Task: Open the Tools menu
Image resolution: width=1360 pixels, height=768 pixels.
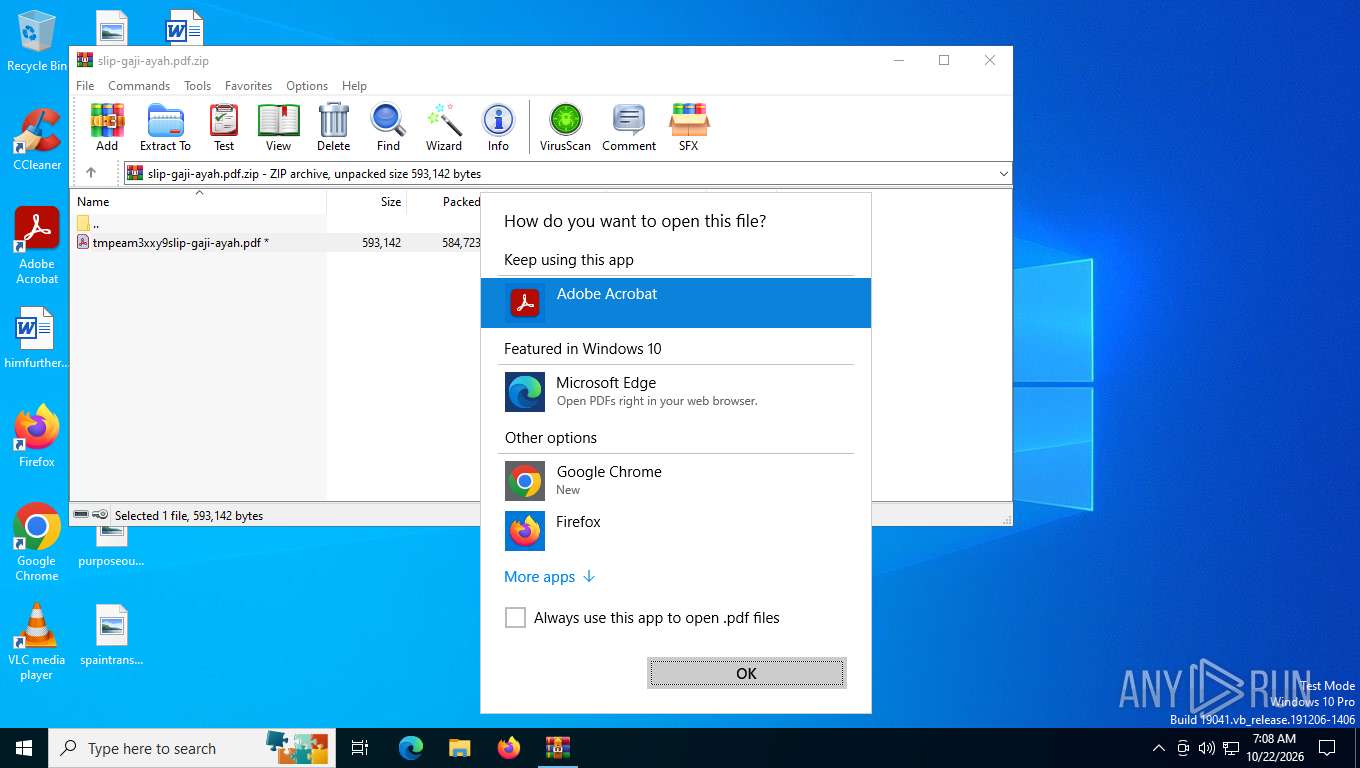Action: coord(197,86)
